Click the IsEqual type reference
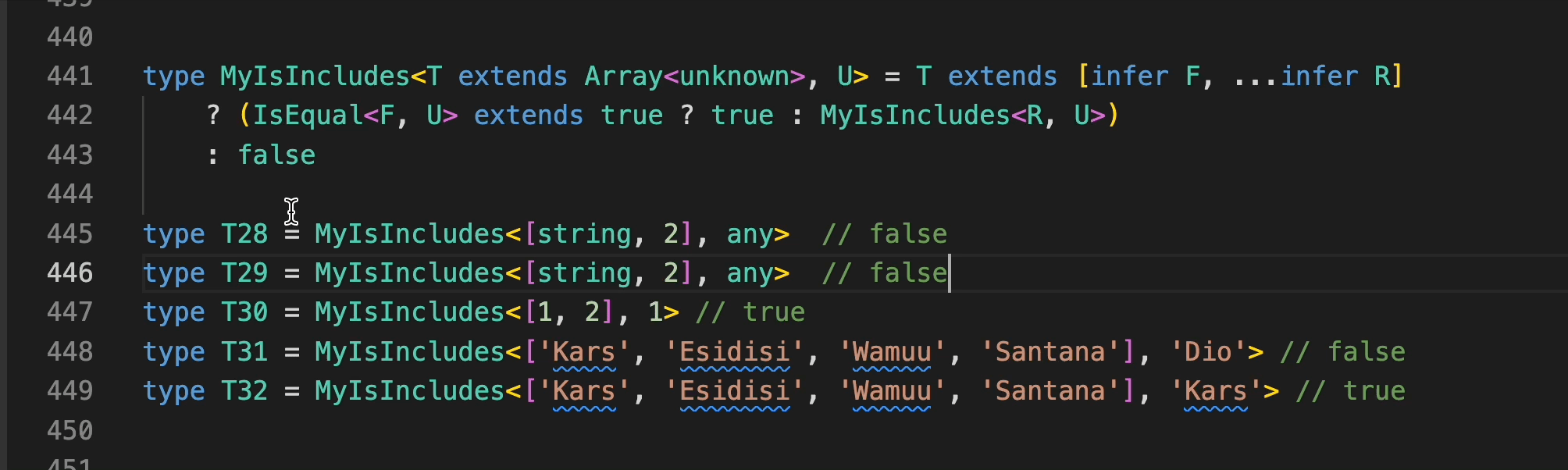Image resolution: width=1568 pixels, height=470 pixels. click(x=306, y=116)
